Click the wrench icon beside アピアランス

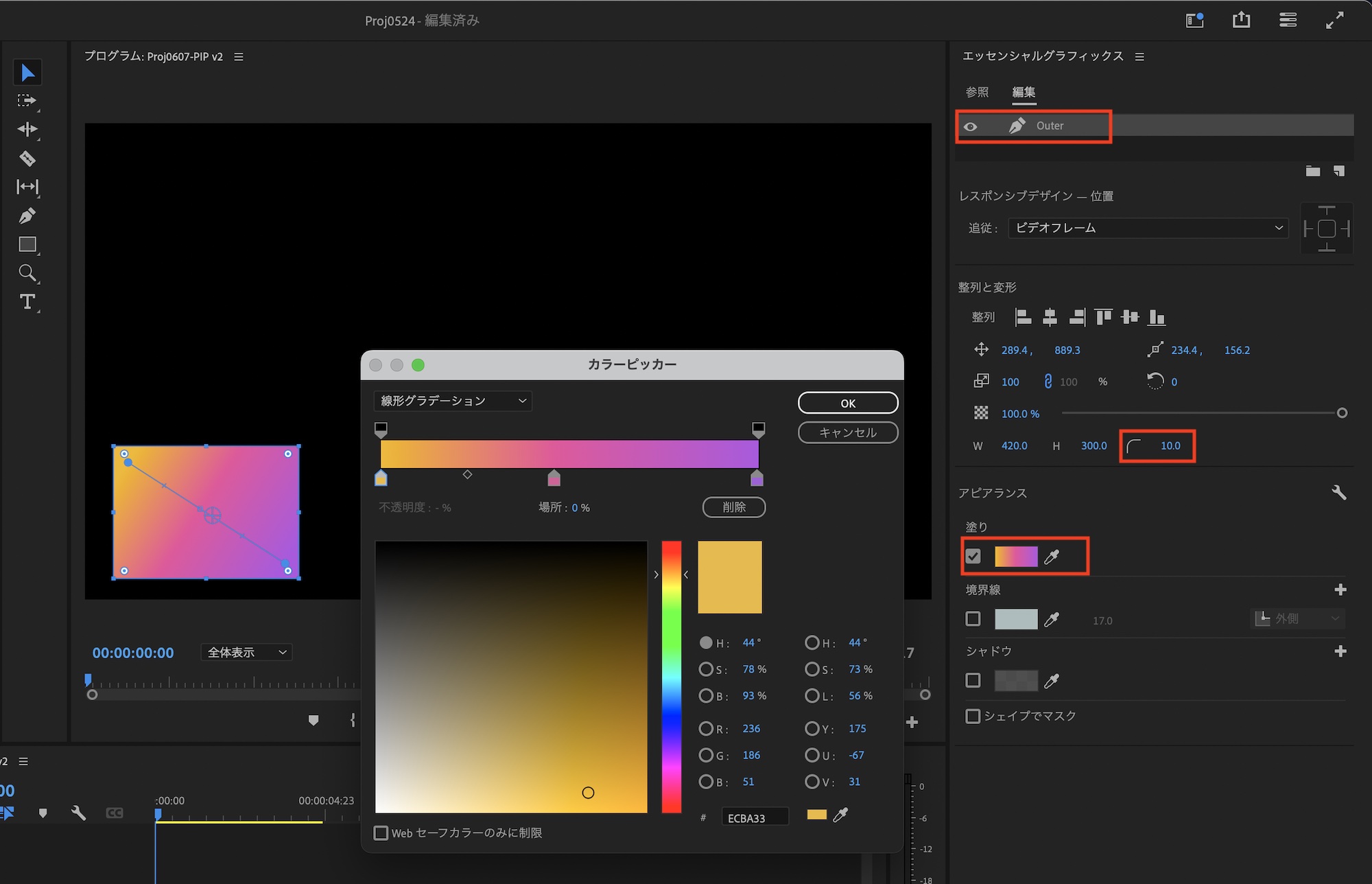(1338, 493)
